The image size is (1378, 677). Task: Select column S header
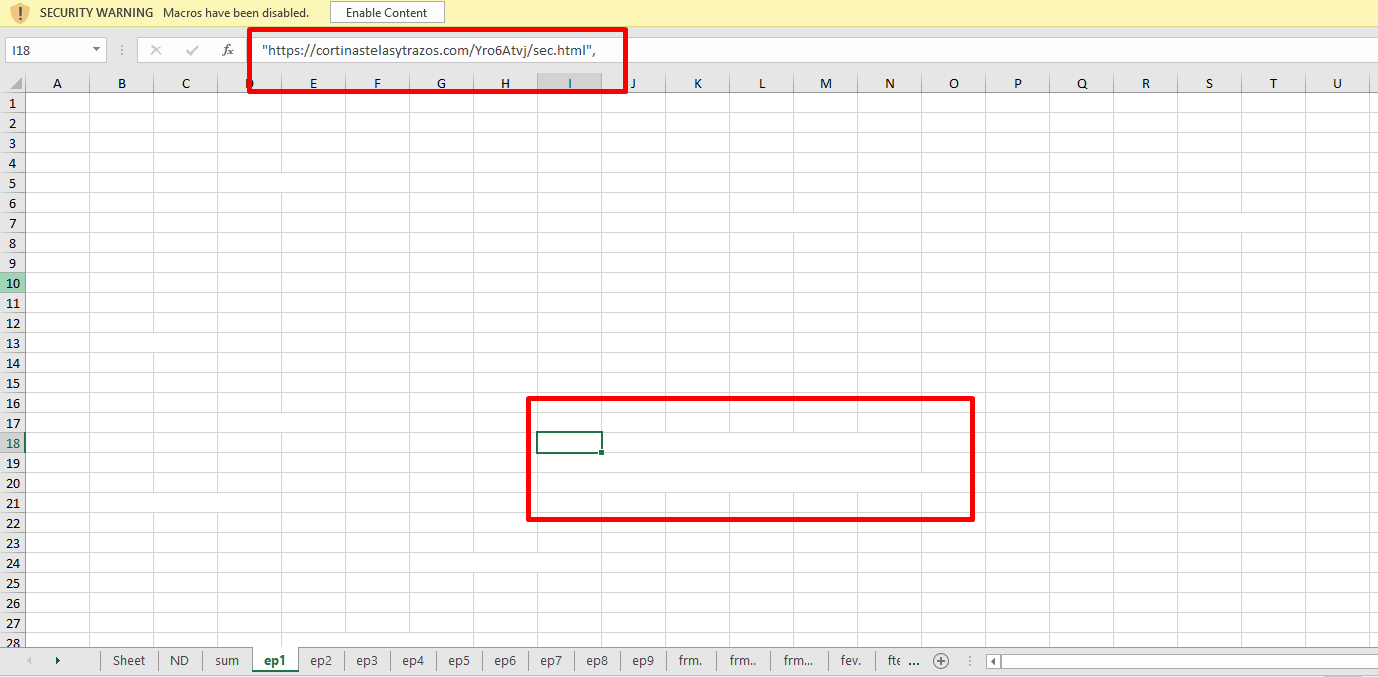point(1210,83)
